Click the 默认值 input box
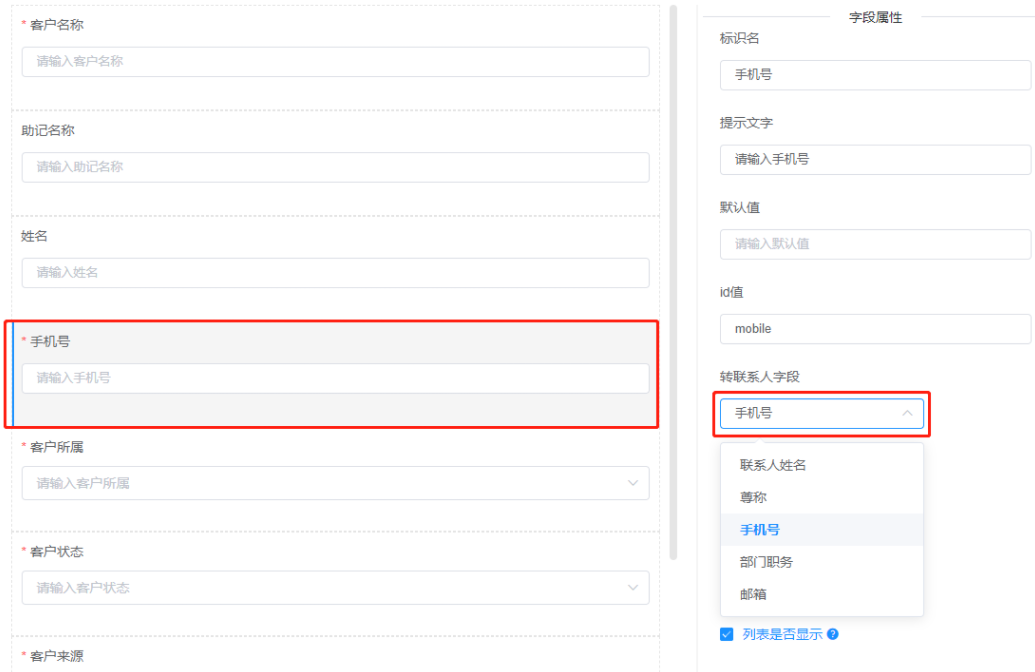The image size is (1035, 672). tap(875, 244)
